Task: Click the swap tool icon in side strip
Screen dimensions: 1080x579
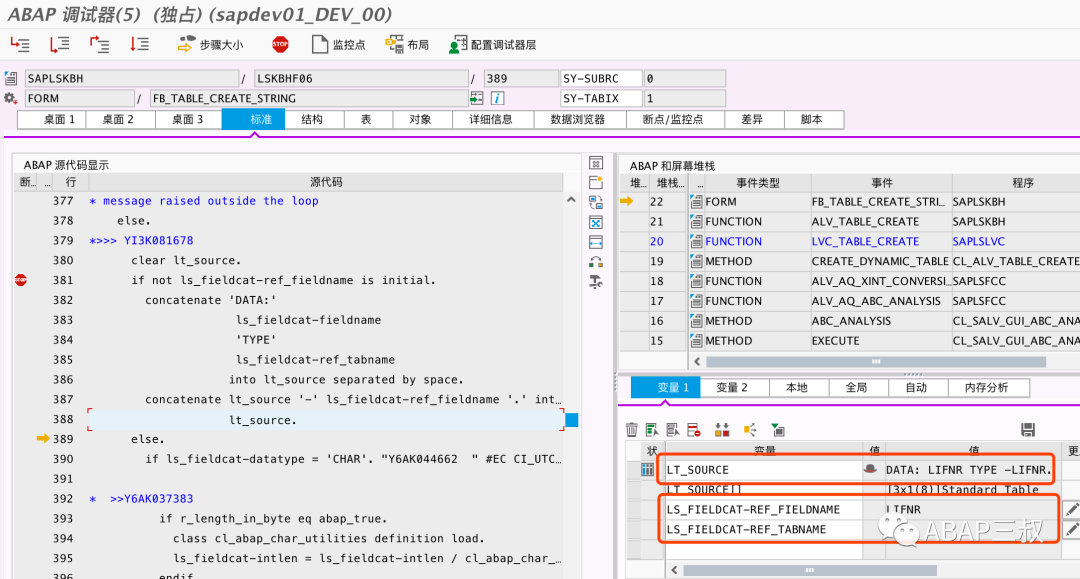Action: [596, 202]
